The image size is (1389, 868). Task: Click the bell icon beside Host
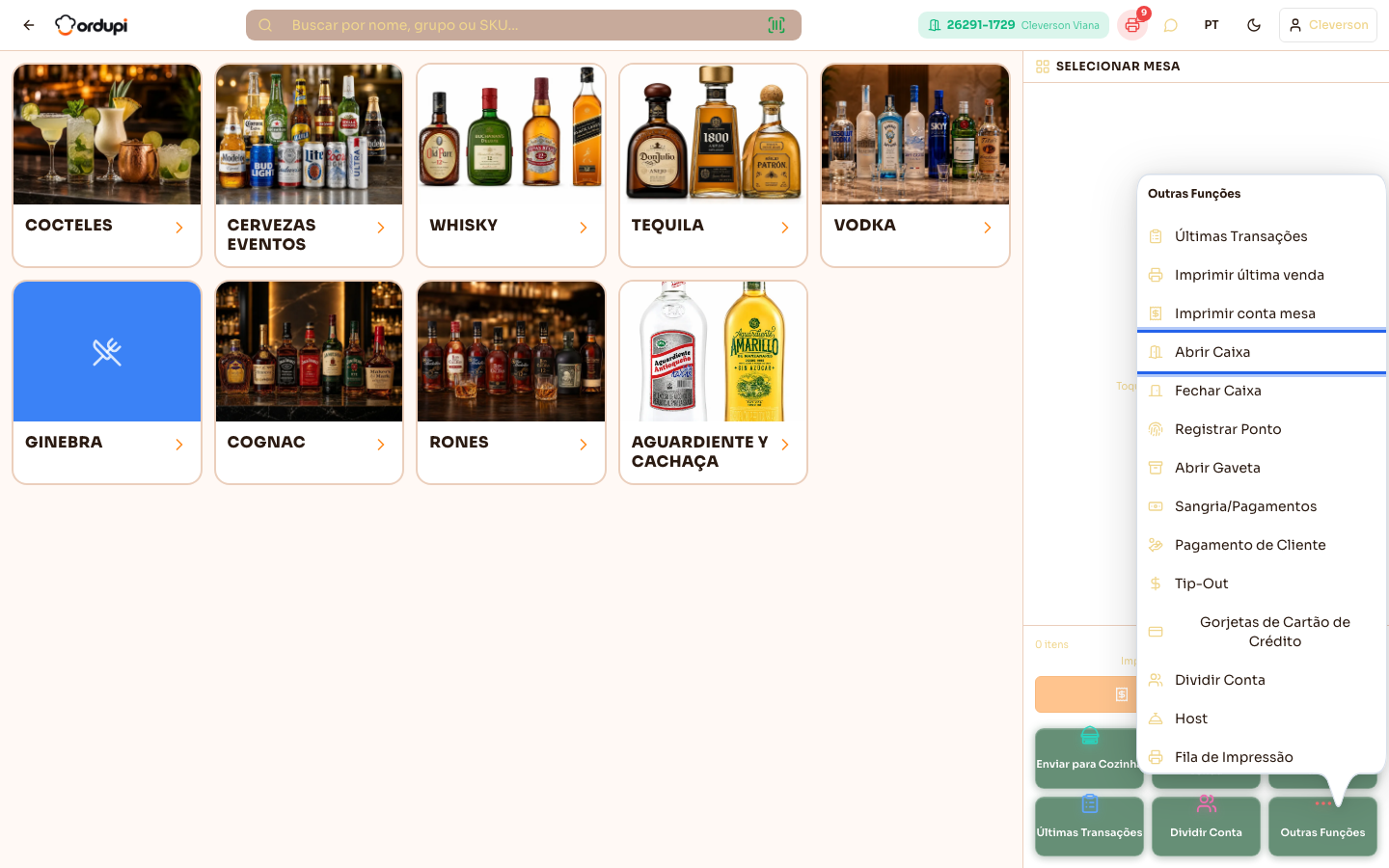click(1156, 719)
